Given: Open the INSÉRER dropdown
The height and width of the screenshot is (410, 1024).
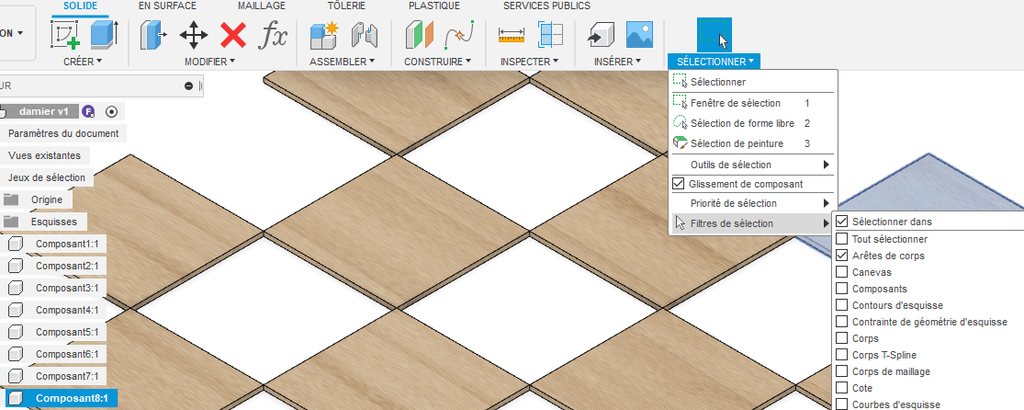Looking at the screenshot, I should click(x=617, y=61).
